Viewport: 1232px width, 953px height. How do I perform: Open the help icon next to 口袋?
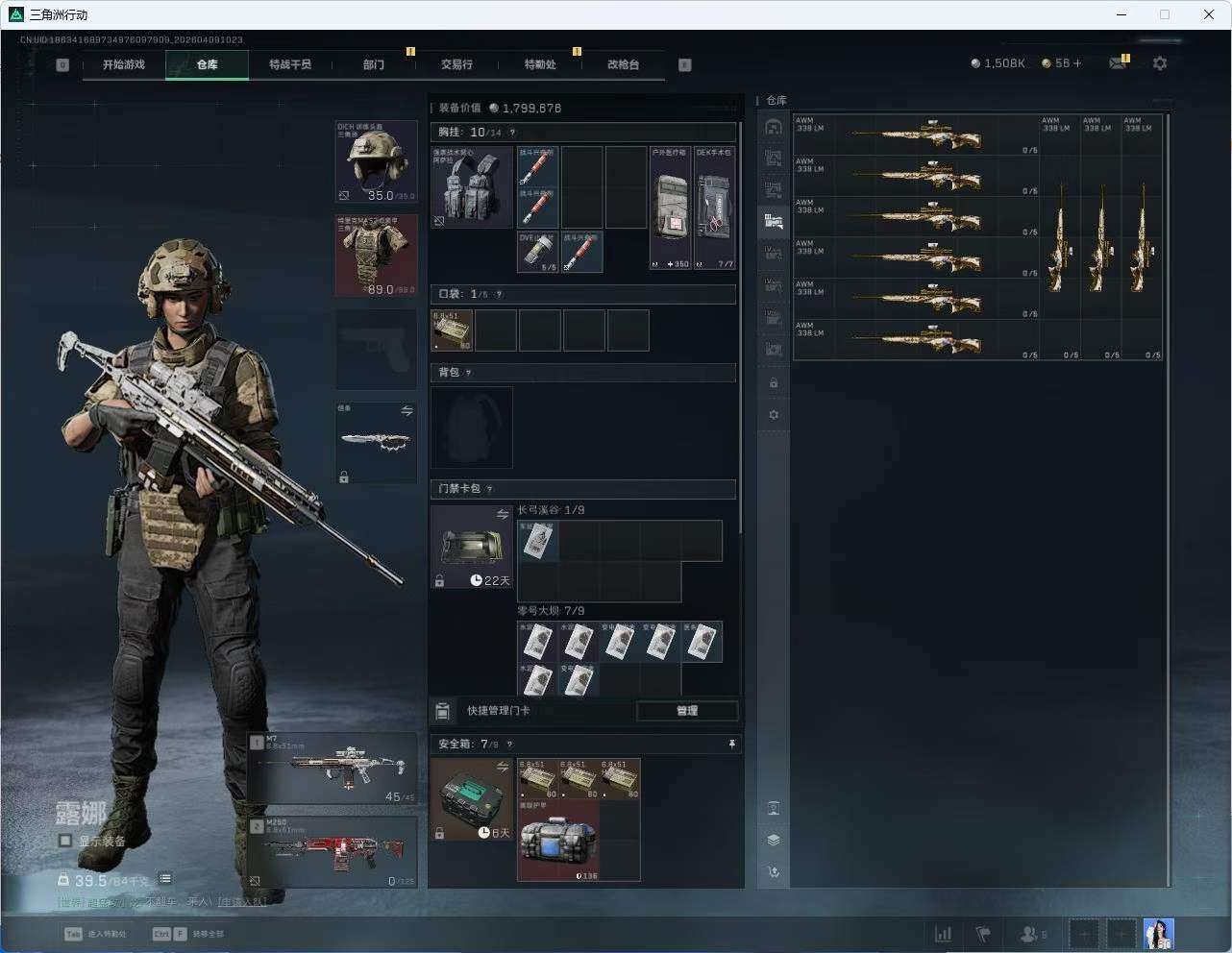[499, 294]
